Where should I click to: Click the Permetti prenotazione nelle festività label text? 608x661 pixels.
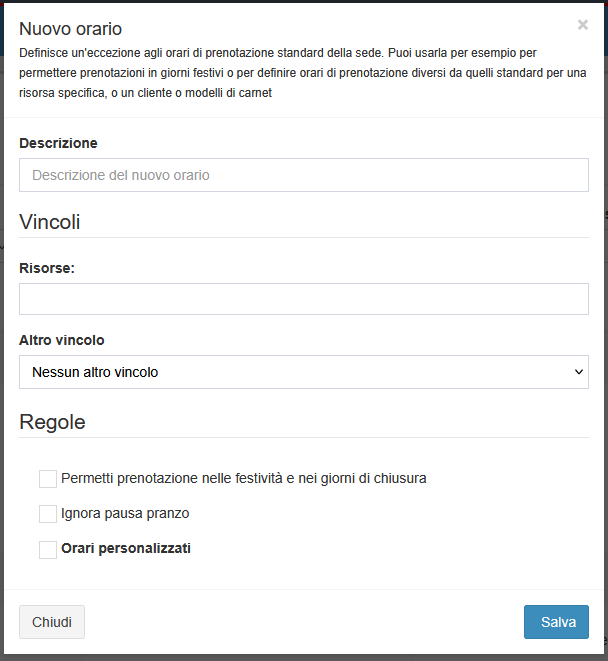click(244, 478)
